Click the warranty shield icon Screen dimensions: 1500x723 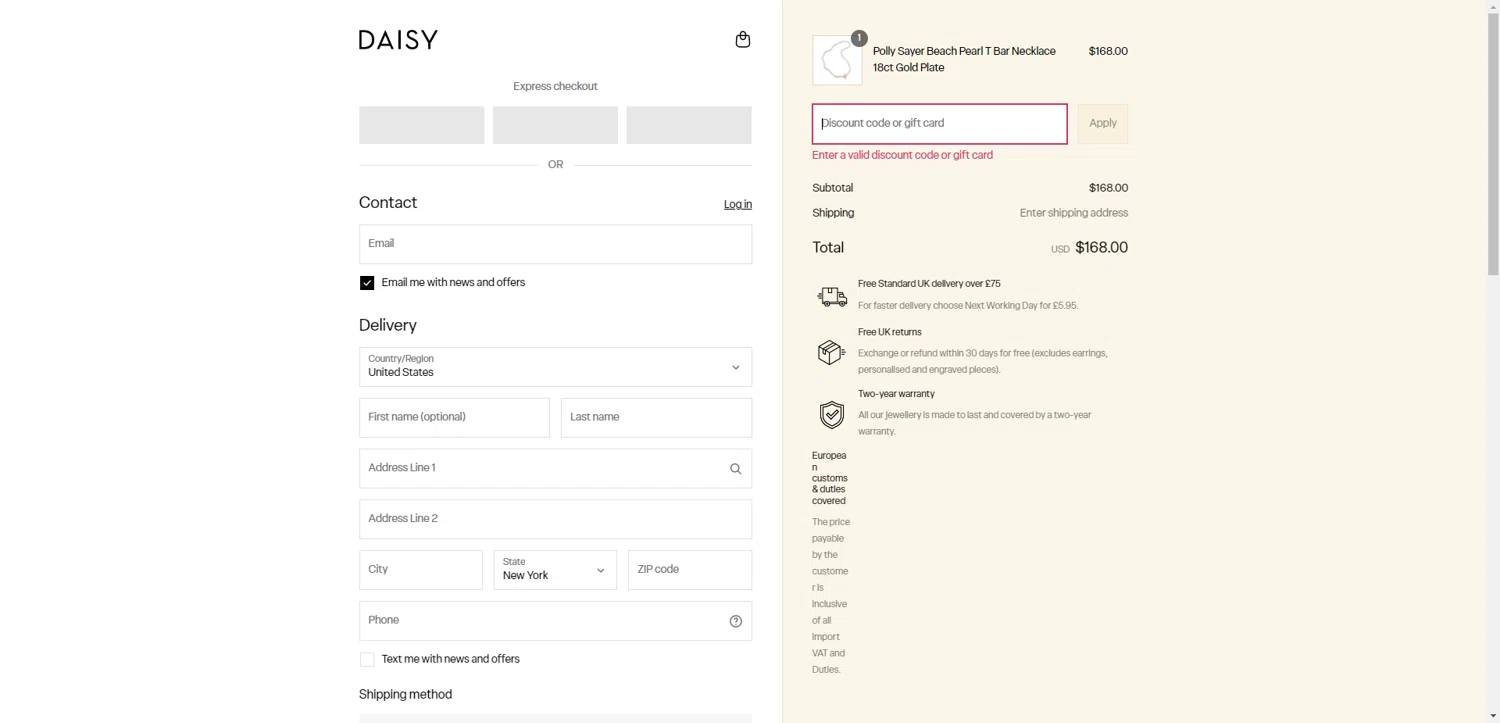point(832,414)
